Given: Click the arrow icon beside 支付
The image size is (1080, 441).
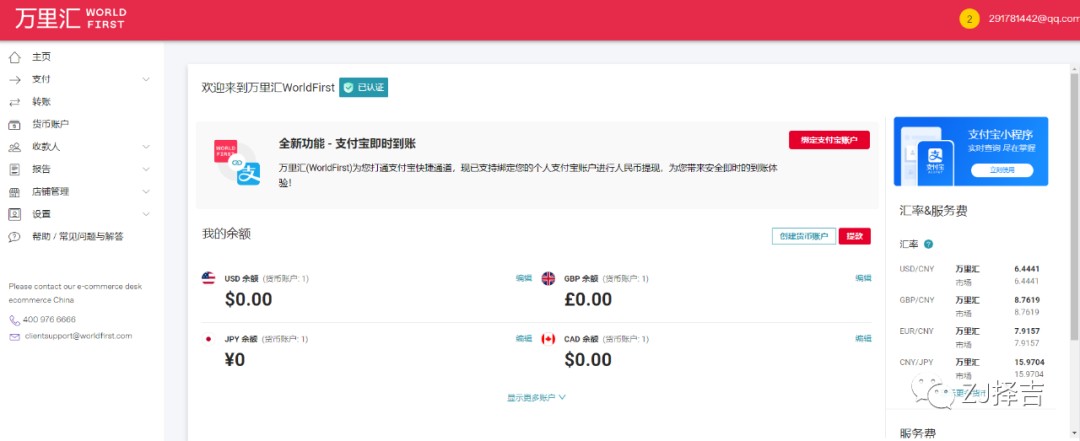Looking at the screenshot, I should click(x=14, y=80).
